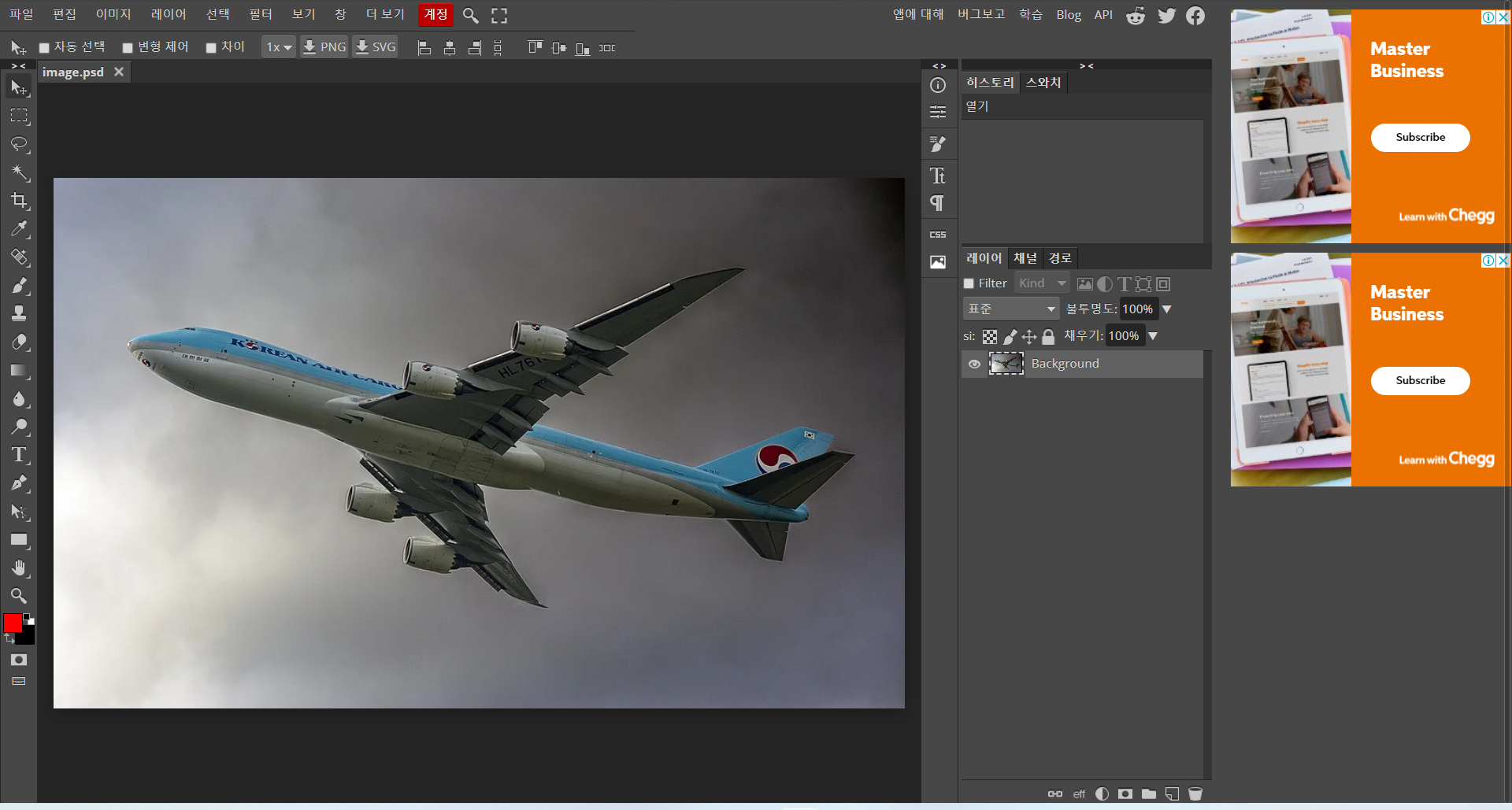Open the 필터 menu
The image size is (1512, 810).
(x=261, y=14)
